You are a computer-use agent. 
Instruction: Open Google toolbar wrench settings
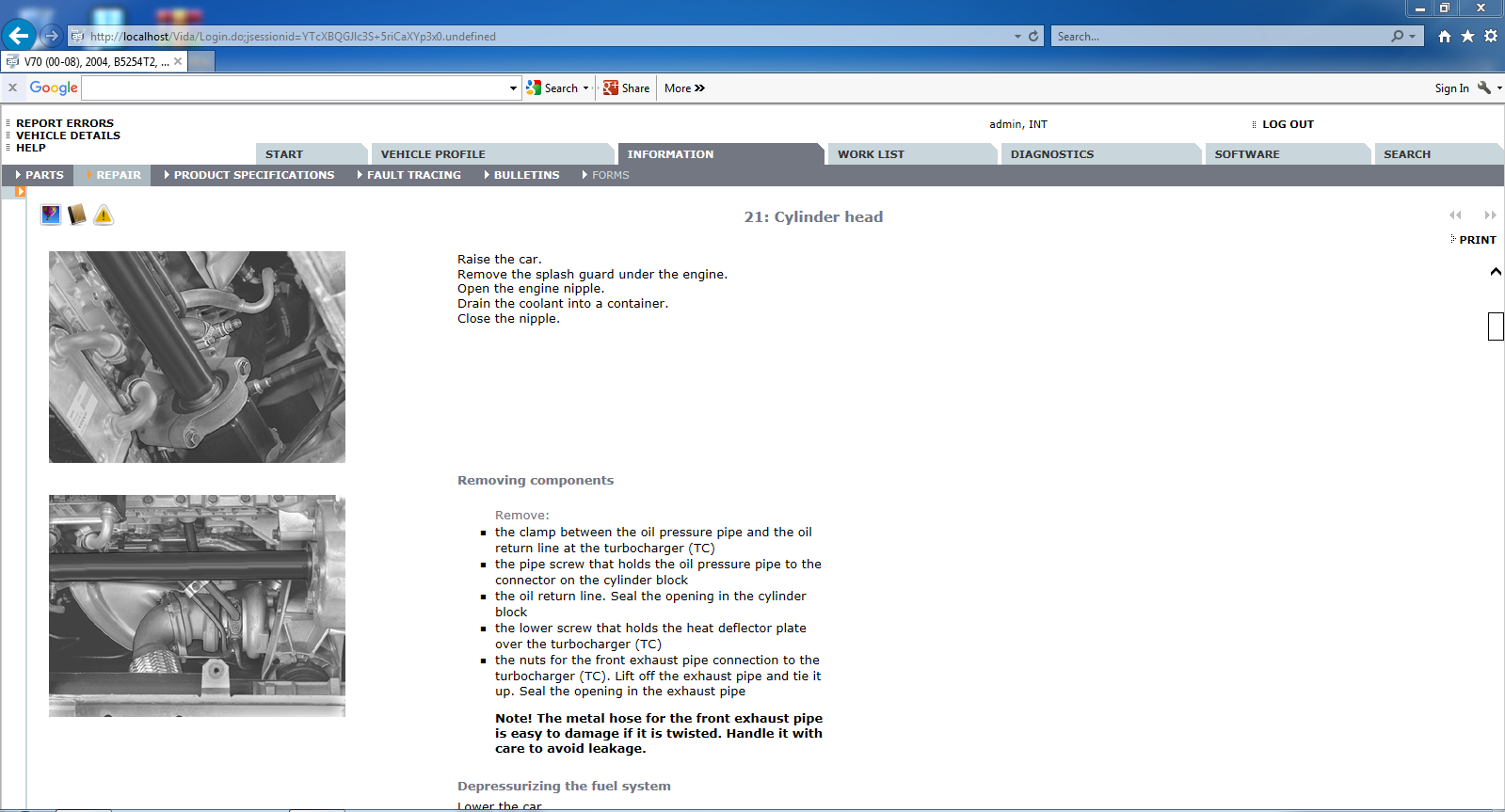(1484, 88)
